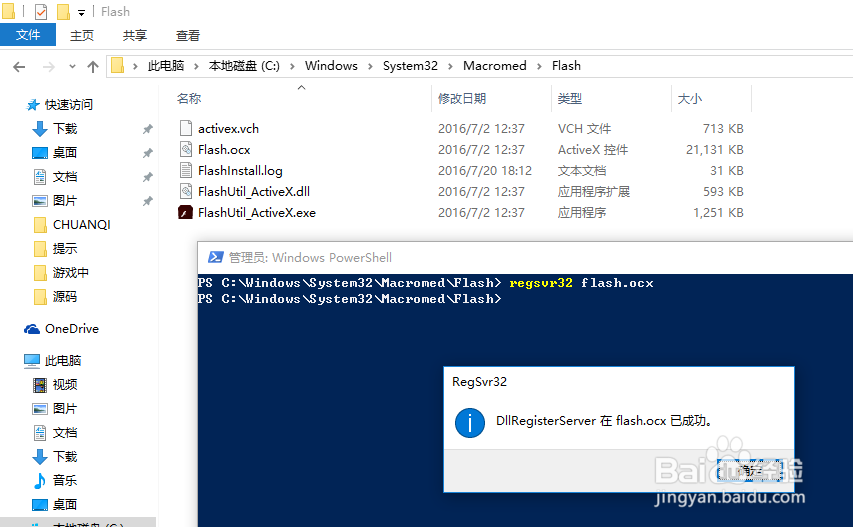Viewport: 853px width, 527px height.
Task: Click 确定 button in RegSvr32 dialog
Action: tap(750, 470)
